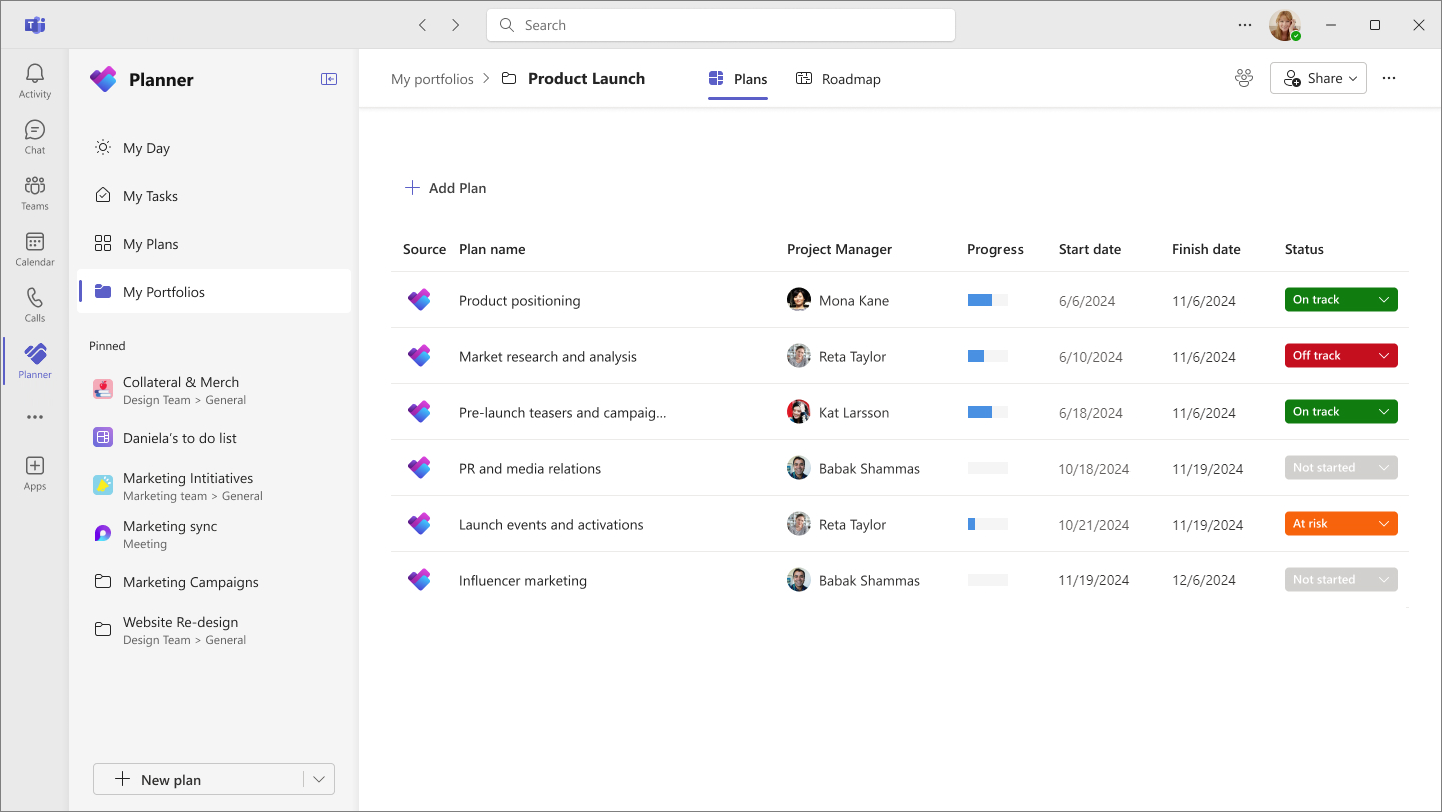
Task: Collapse the Planner navigation pane
Action: coord(328,78)
